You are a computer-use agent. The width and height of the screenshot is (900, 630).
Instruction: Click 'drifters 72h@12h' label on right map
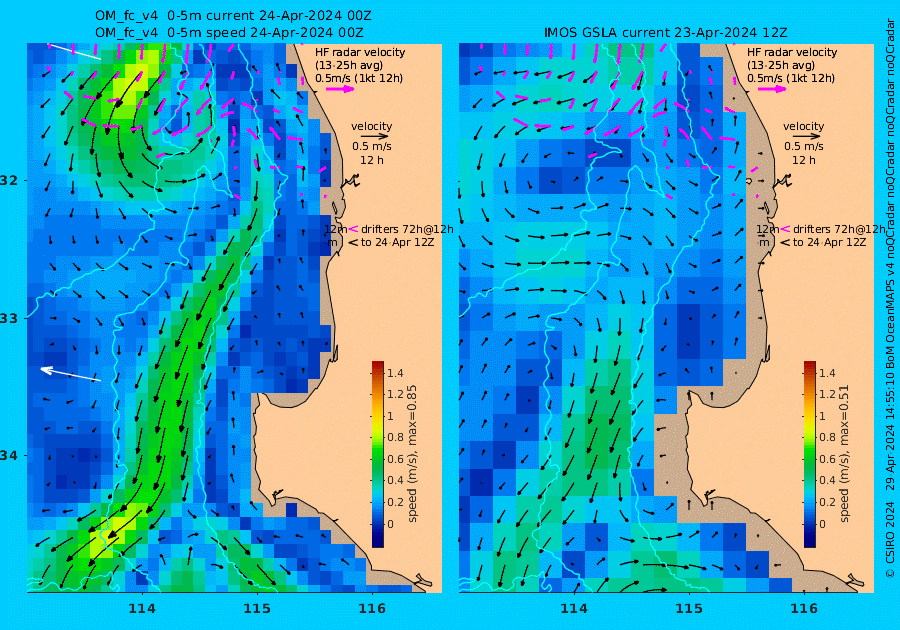839,229
